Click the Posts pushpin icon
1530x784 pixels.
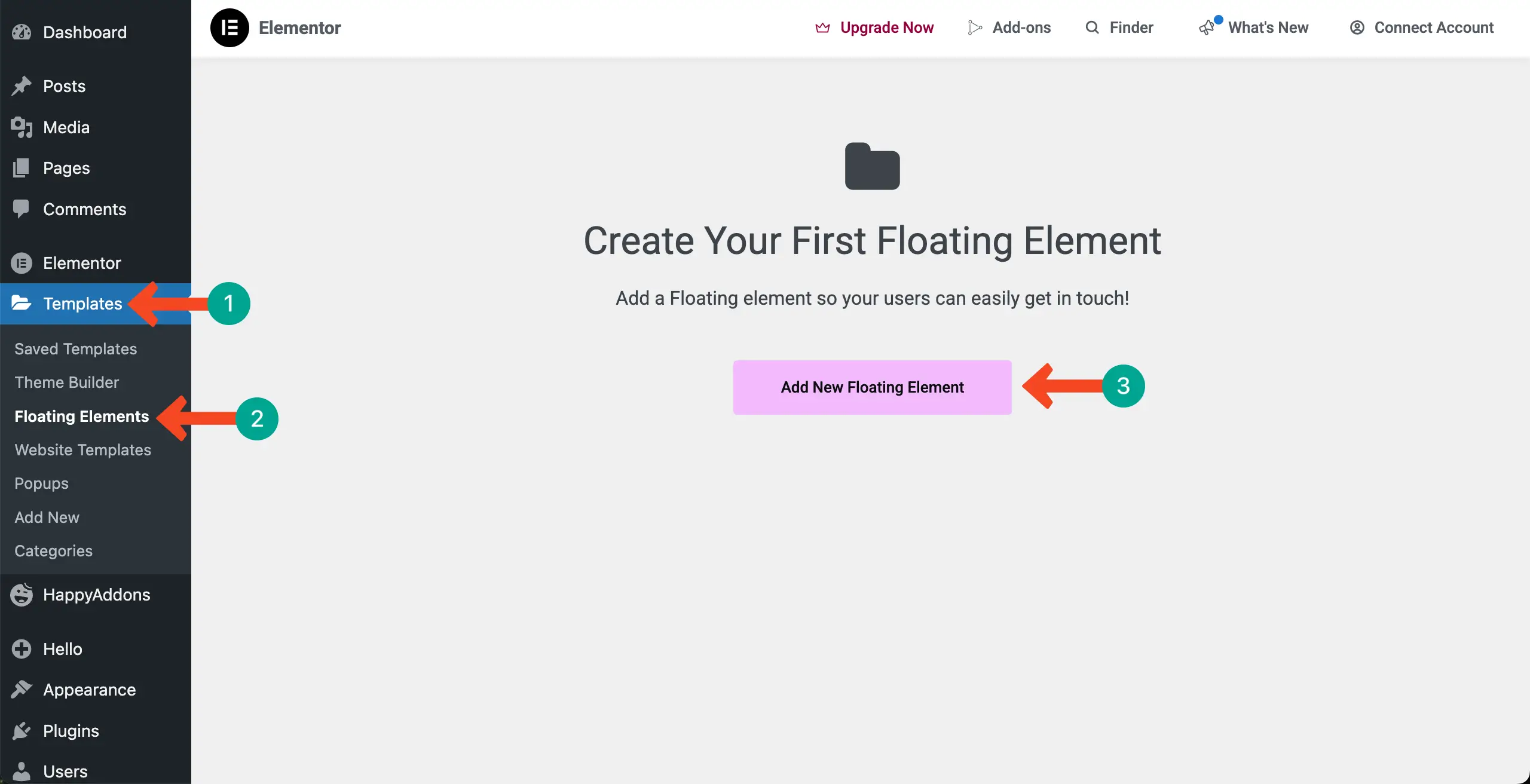click(x=22, y=86)
